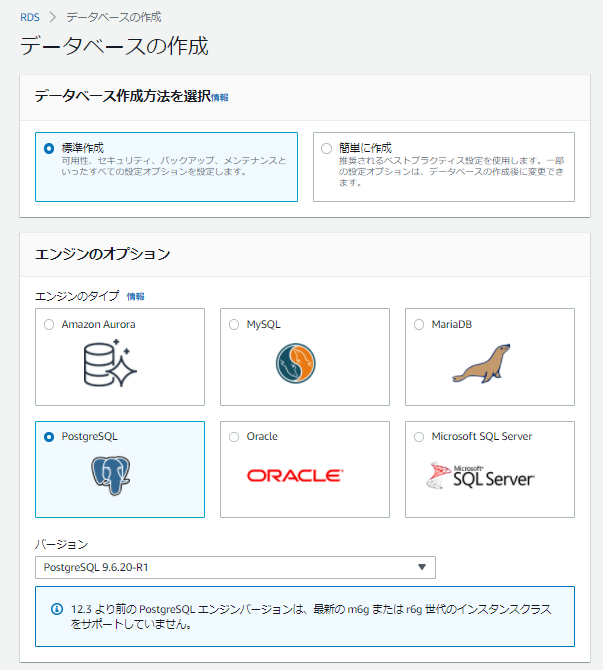Click the Microsoft SQL Server label

[x=482, y=436]
